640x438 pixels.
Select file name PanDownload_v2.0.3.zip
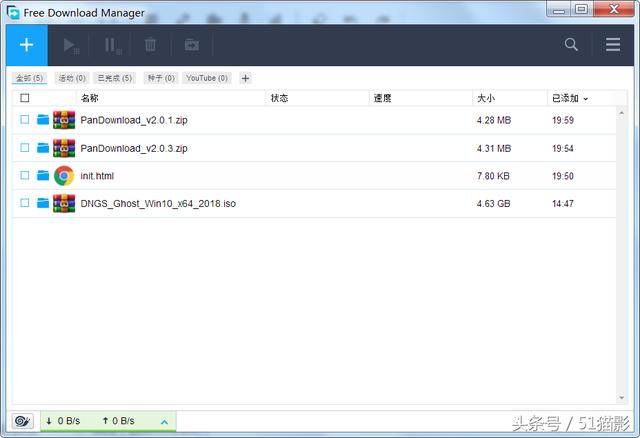point(134,148)
